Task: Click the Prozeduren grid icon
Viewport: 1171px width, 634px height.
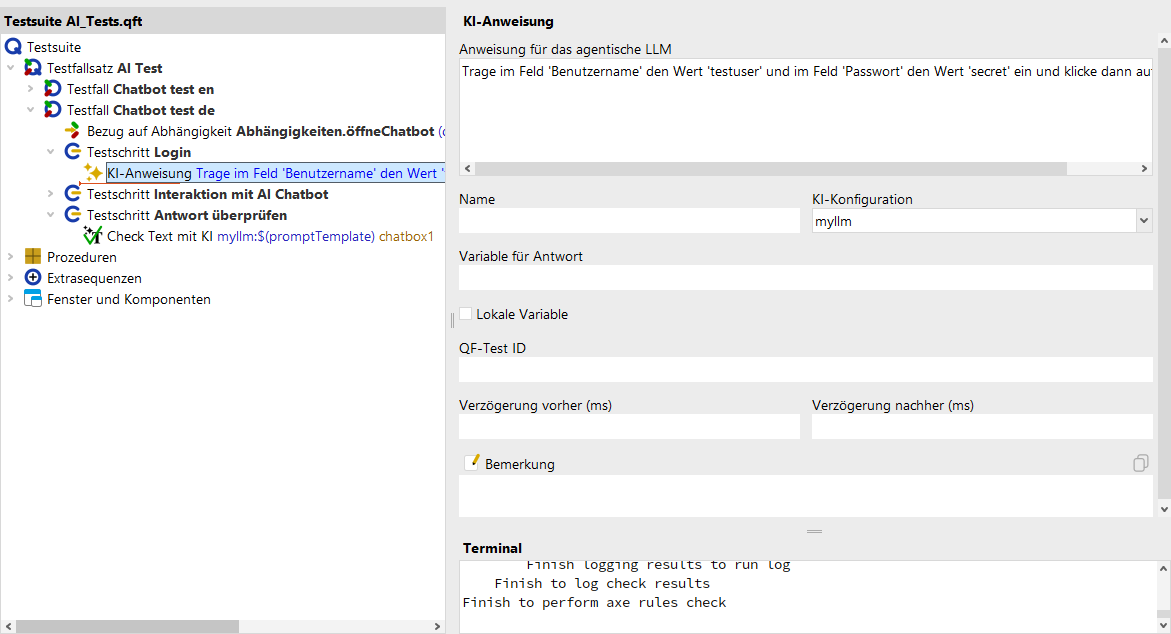Action: coord(33,257)
